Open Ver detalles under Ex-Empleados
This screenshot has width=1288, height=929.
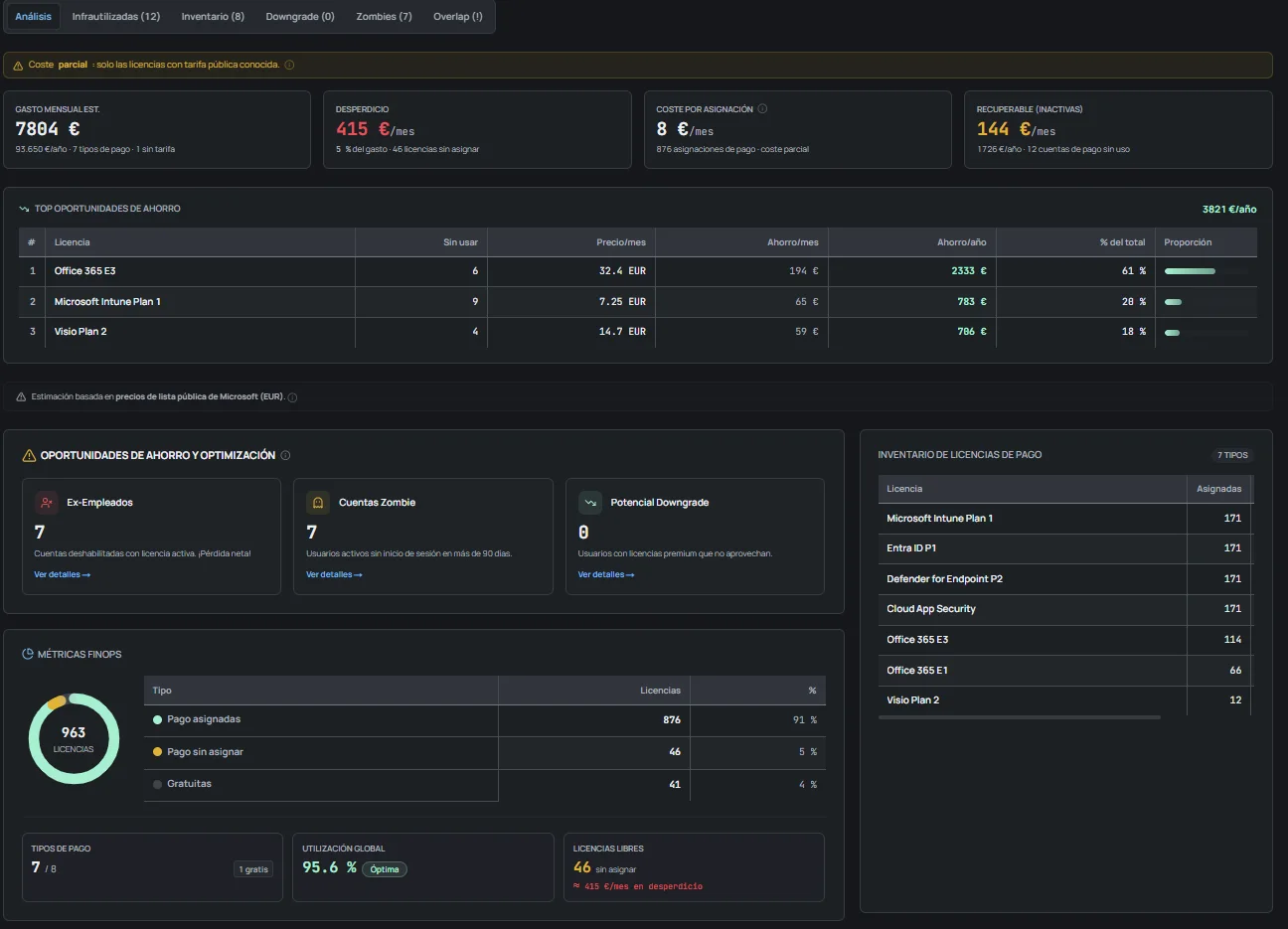(x=62, y=574)
